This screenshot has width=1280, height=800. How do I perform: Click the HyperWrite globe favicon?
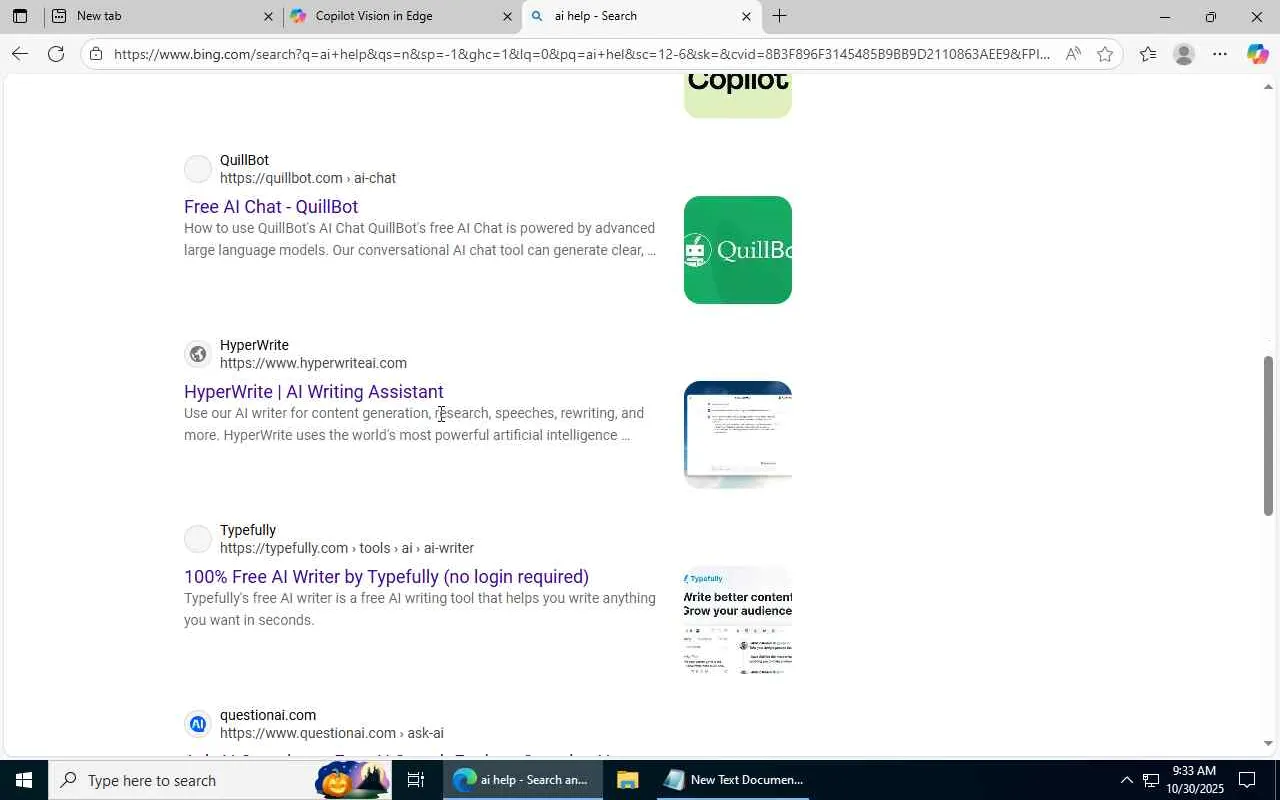[x=198, y=354]
